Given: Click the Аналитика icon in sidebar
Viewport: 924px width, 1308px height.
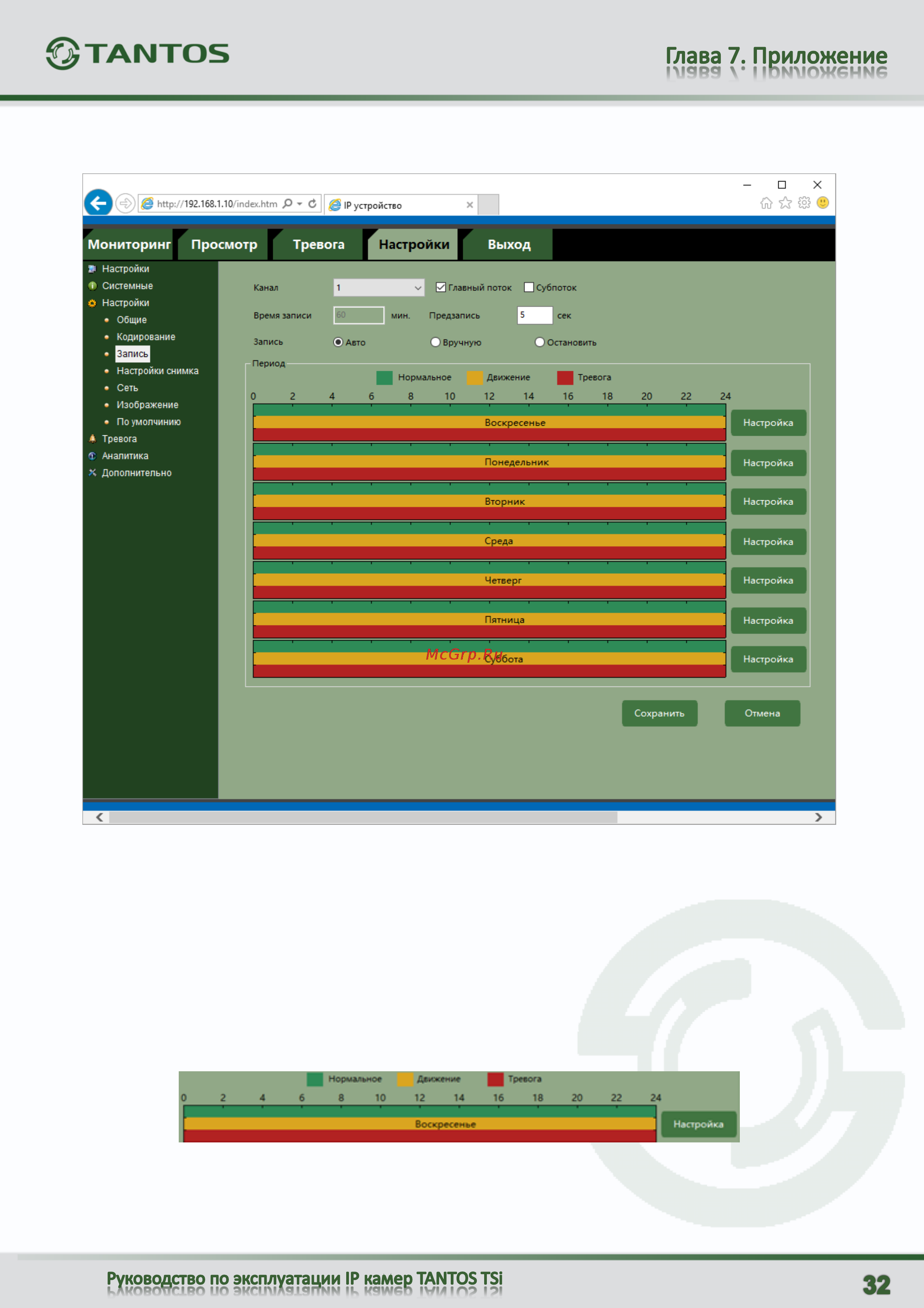Looking at the screenshot, I should coord(92,456).
